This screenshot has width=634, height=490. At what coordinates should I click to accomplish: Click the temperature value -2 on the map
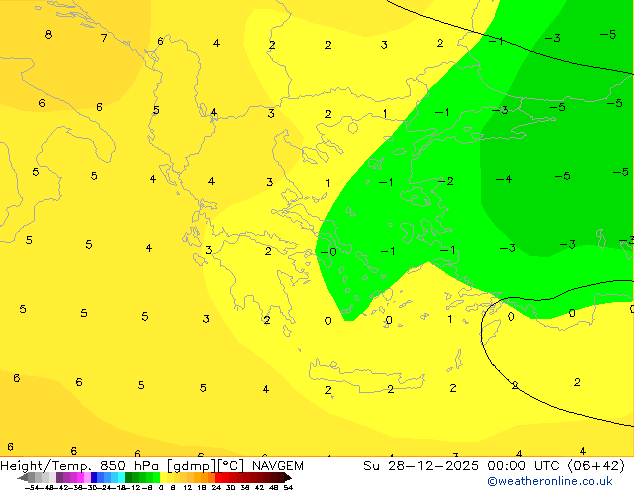pos(446,181)
